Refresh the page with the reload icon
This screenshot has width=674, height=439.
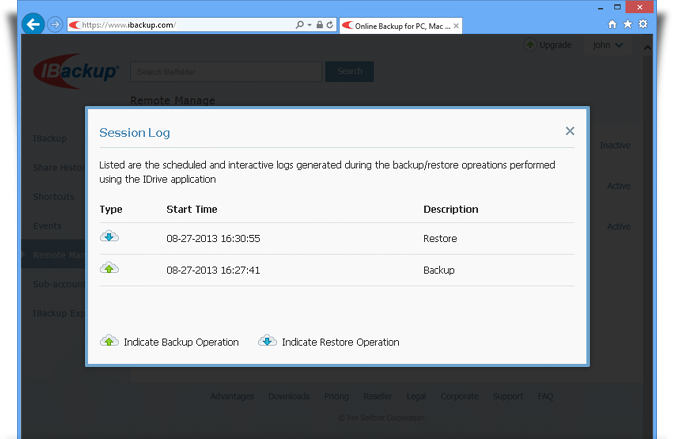click(x=330, y=25)
